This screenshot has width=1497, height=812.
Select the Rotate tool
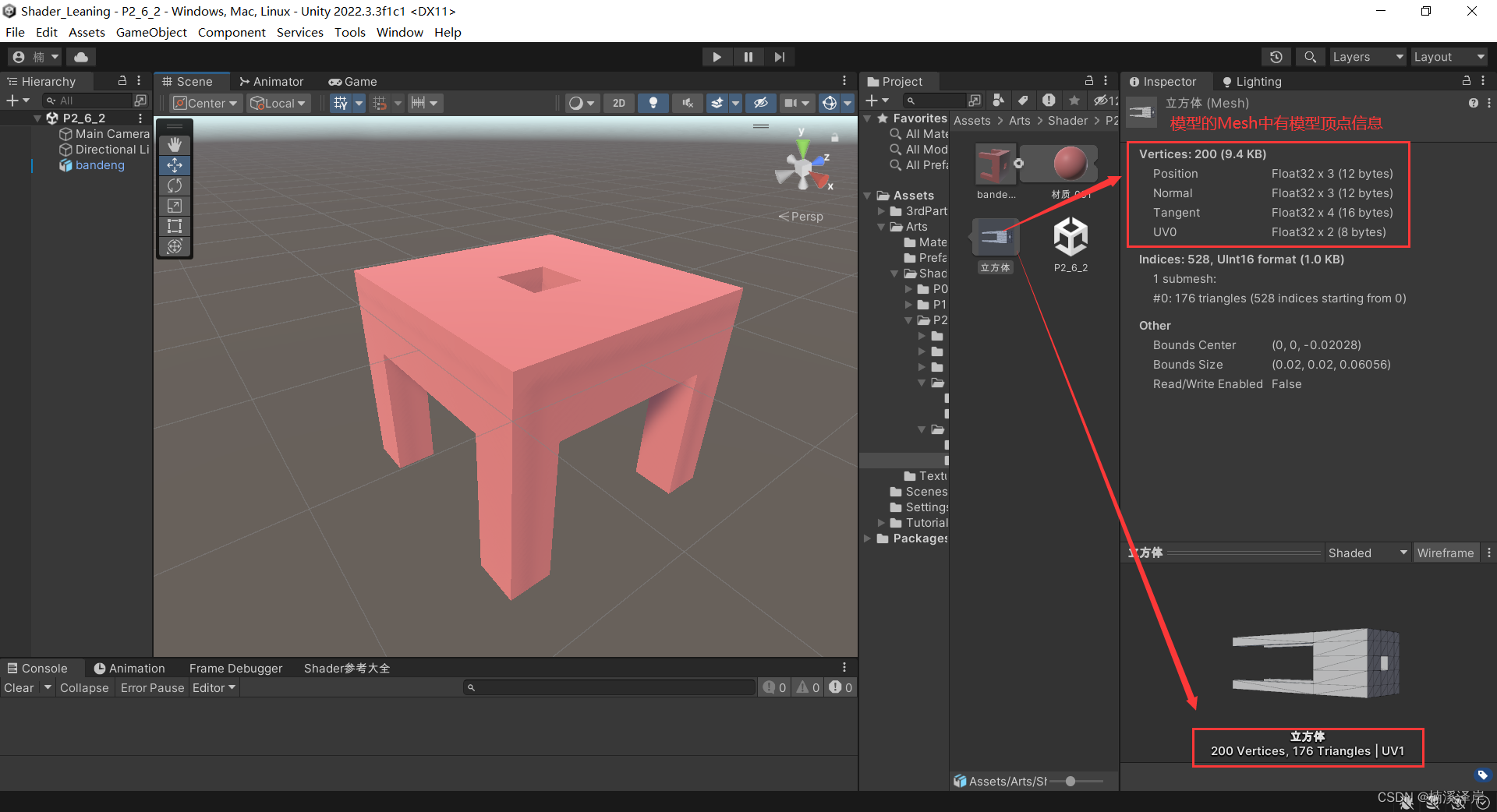pos(175,185)
